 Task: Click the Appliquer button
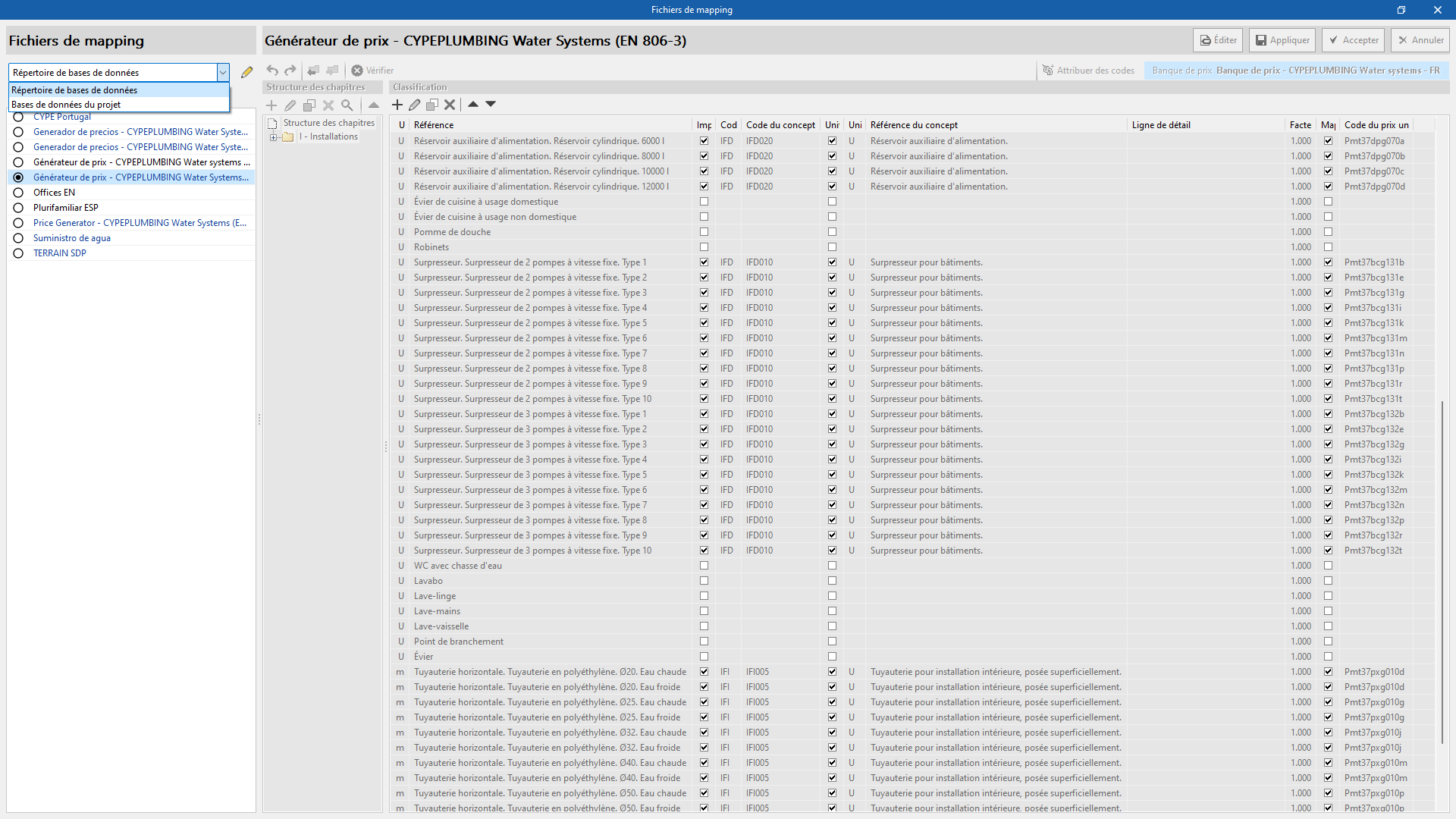[x=1282, y=40]
